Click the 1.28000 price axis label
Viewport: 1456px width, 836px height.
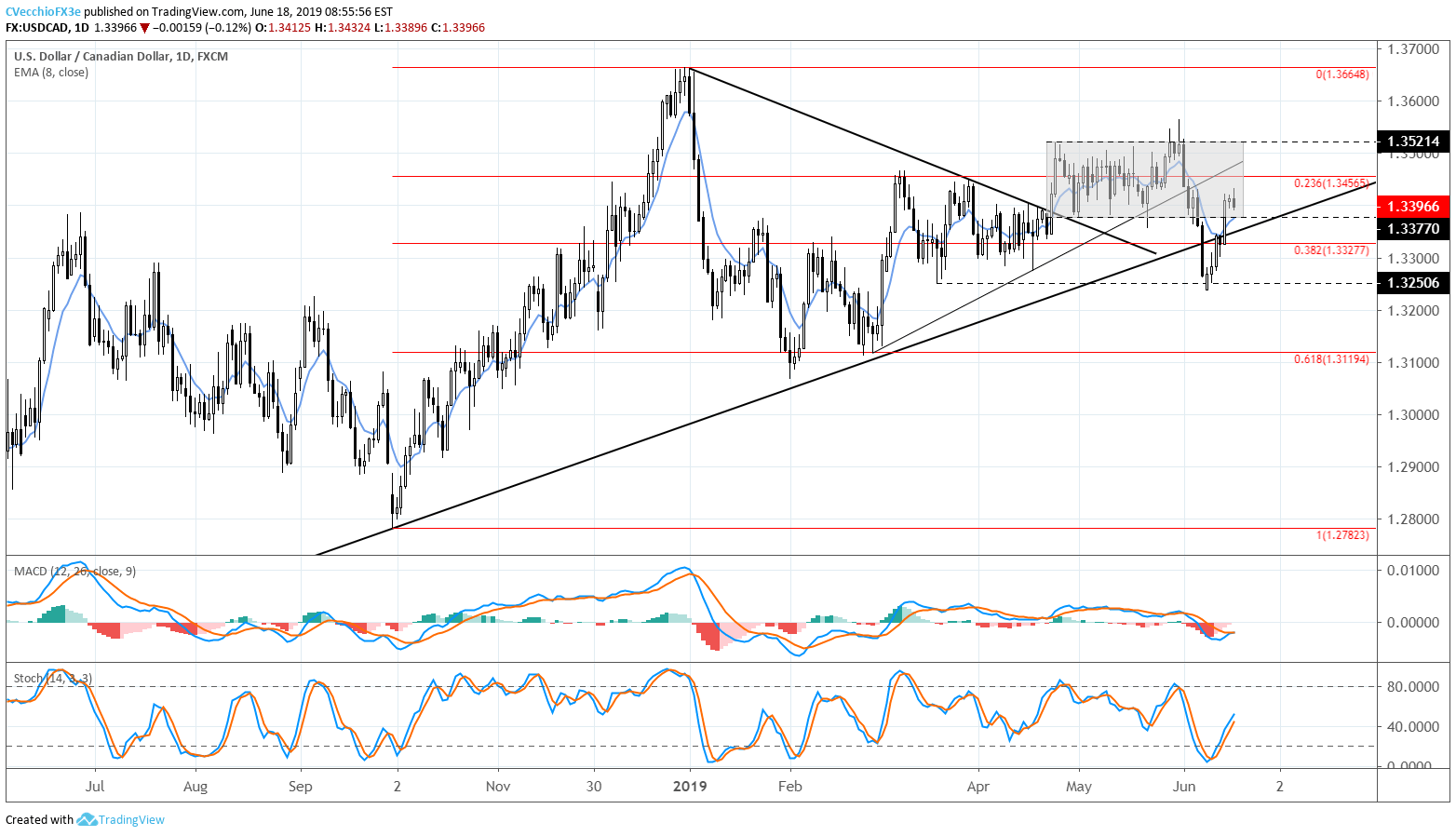tap(1413, 519)
